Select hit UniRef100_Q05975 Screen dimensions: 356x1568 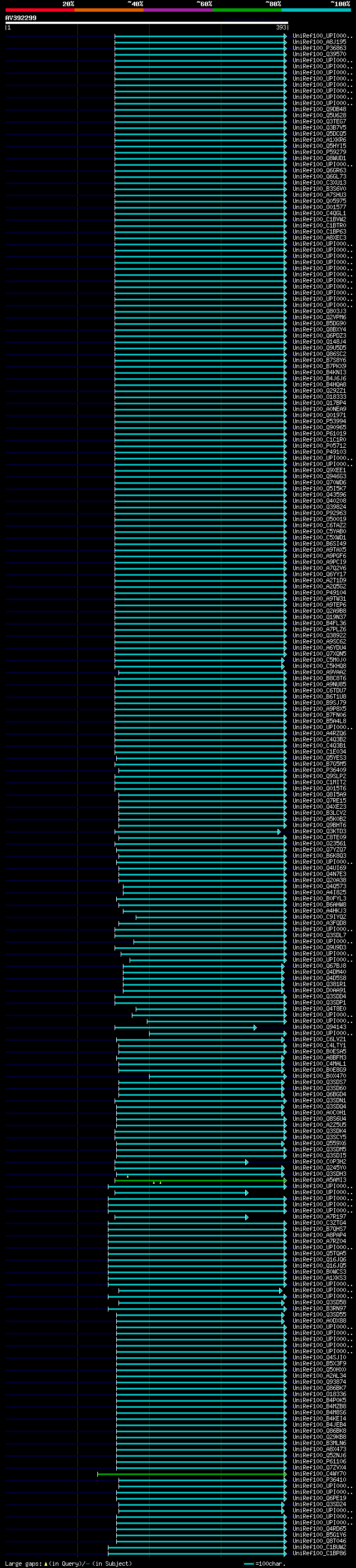coord(319,201)
